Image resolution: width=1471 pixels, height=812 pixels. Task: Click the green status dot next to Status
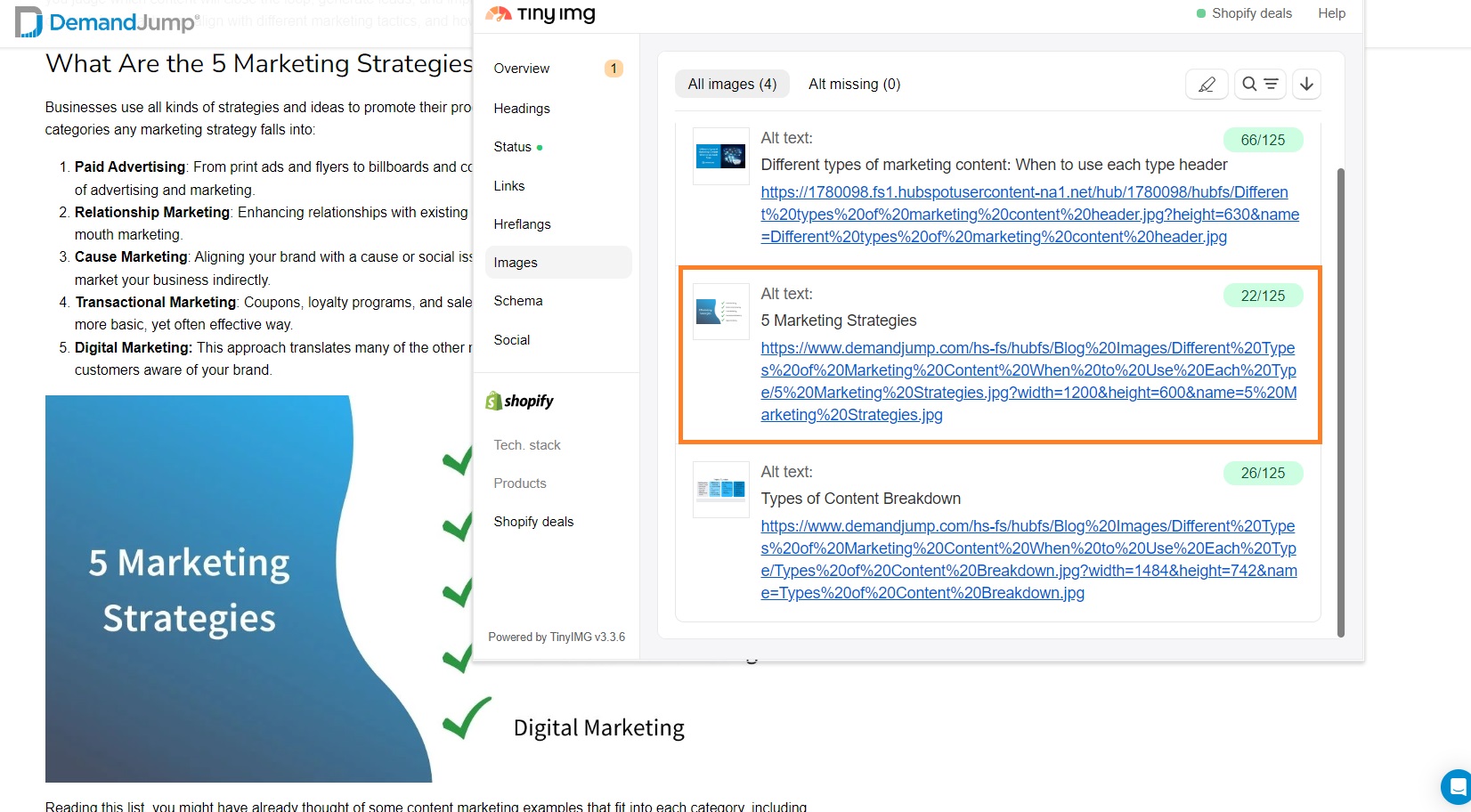point(538,146)
